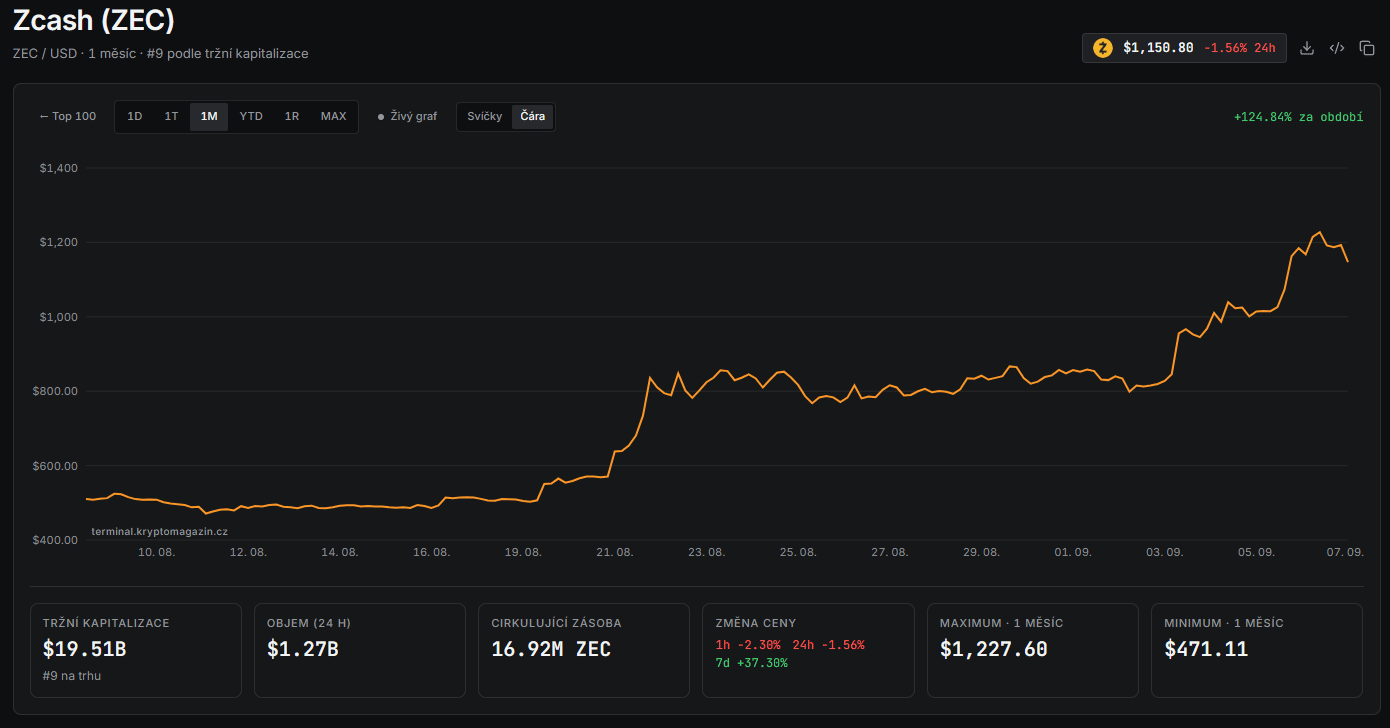The height and width of the screenshot is (728, 1390).
Task: Open the embed code icon
Action: (1337, 48)
